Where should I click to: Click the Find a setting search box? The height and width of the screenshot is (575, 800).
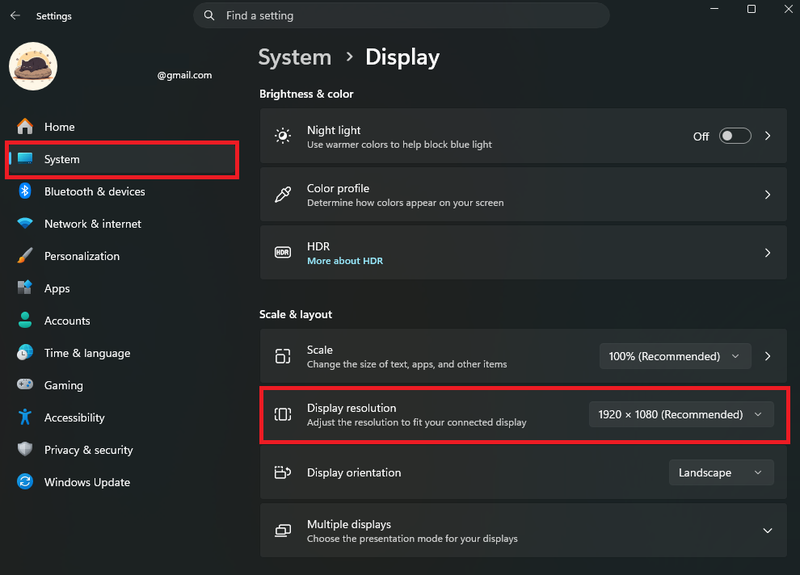[x=401, y=15]
